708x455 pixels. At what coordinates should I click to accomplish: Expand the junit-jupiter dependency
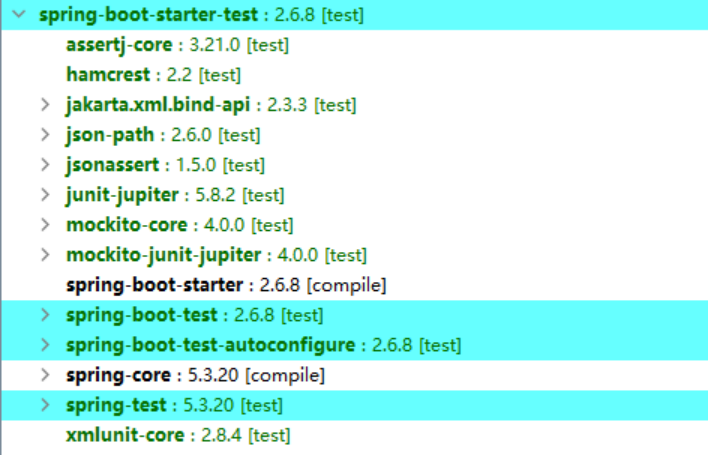(x=45, y=195)
